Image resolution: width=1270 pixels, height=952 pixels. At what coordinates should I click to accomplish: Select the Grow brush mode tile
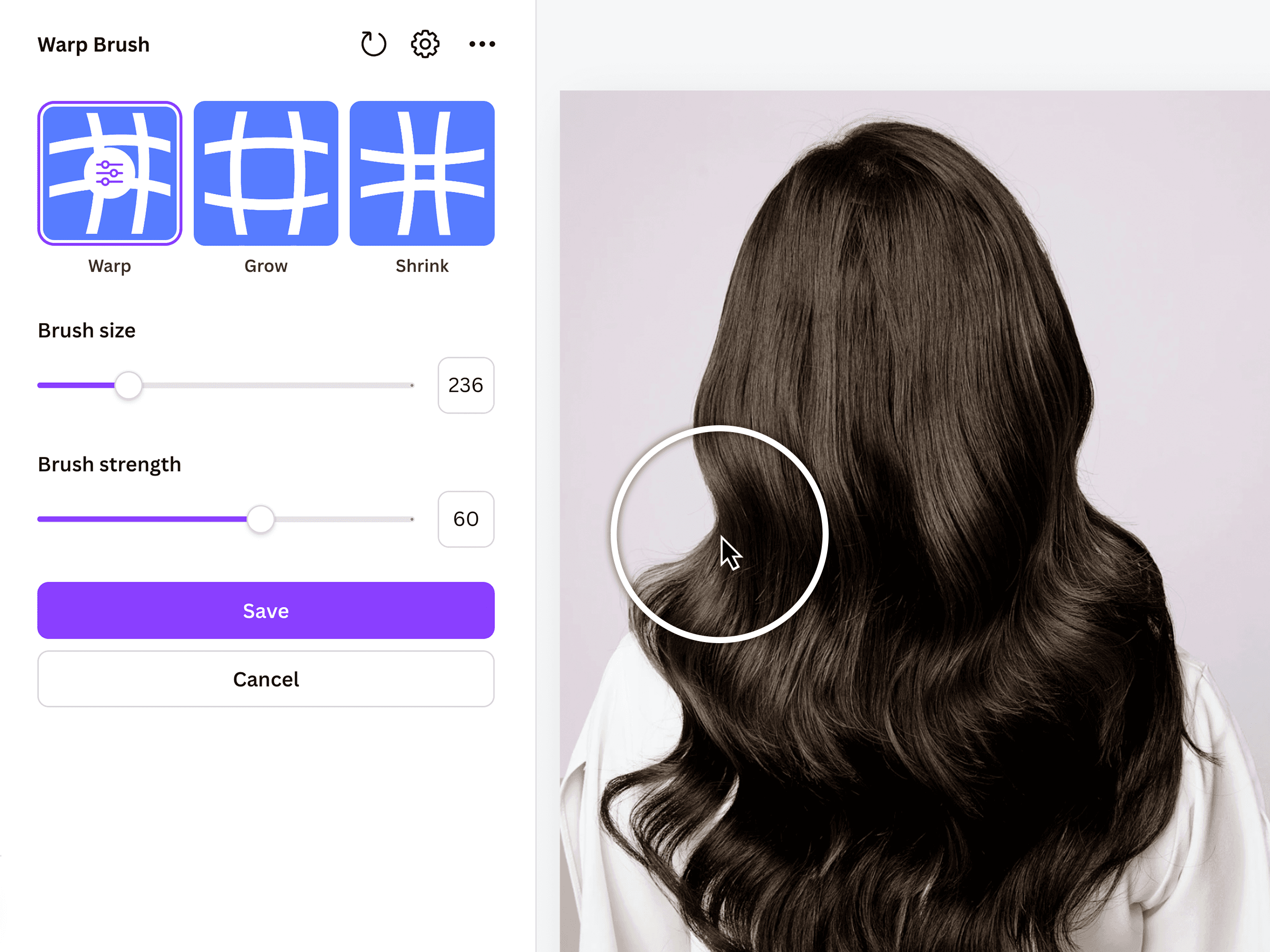(x=266, y=173)
